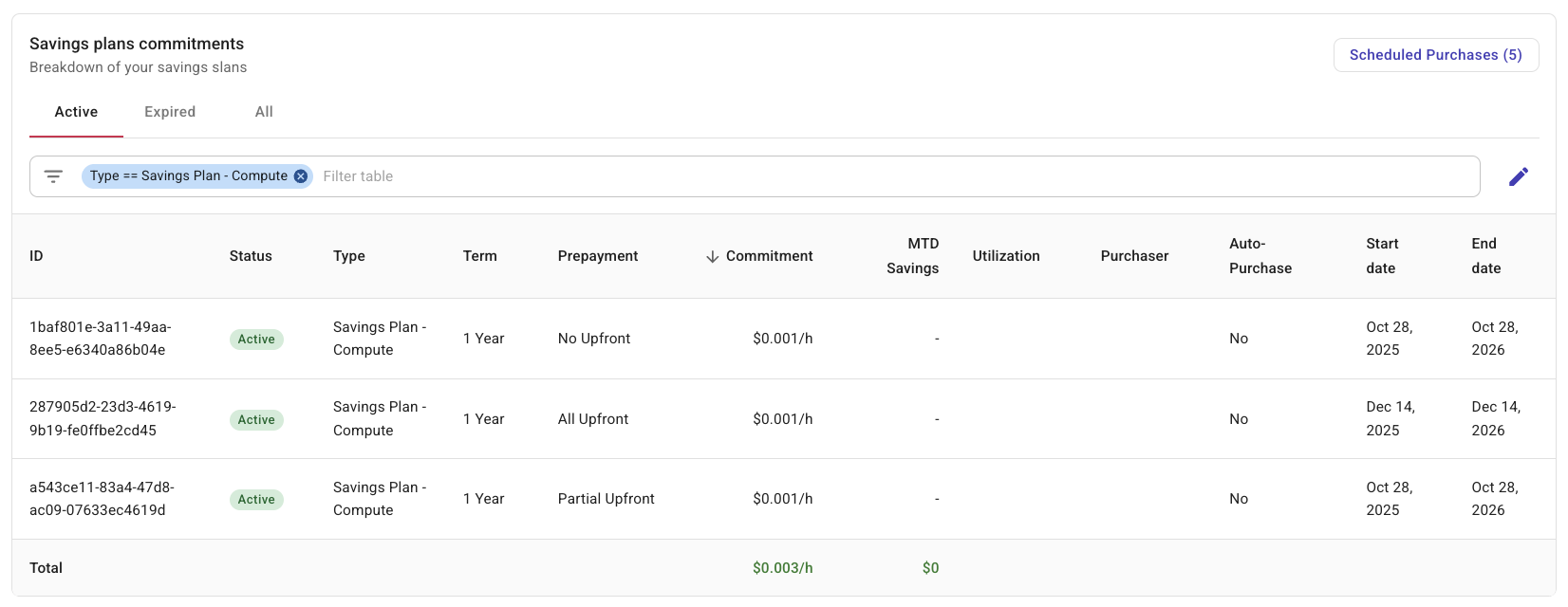Click the Status column header
The image size is (1568, 607).
251,256
